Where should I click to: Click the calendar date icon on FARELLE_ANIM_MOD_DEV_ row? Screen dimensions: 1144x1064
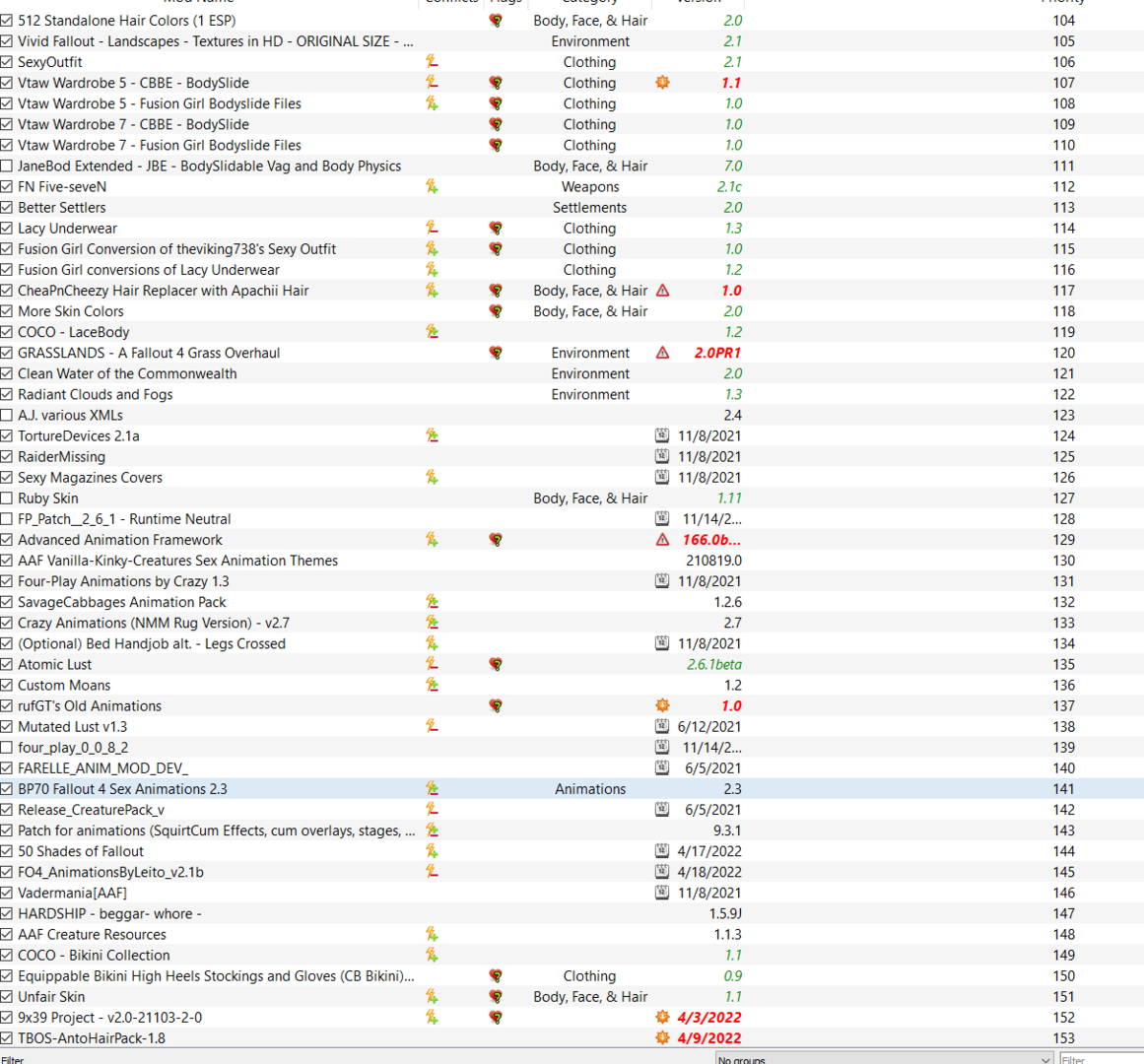coord(662,767)
